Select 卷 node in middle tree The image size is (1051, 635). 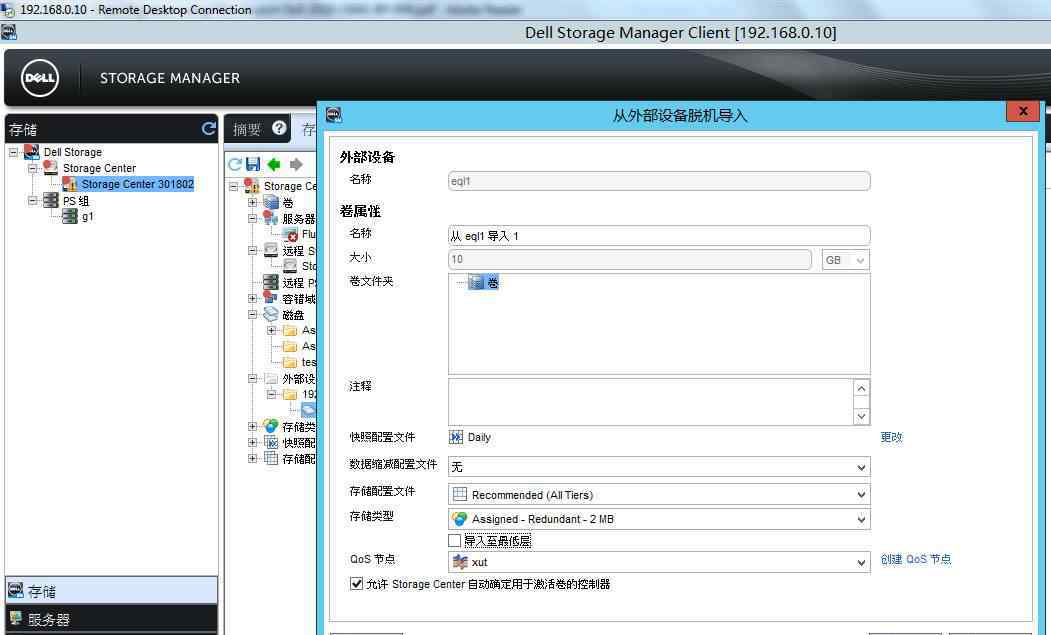(x=288, y=203)
